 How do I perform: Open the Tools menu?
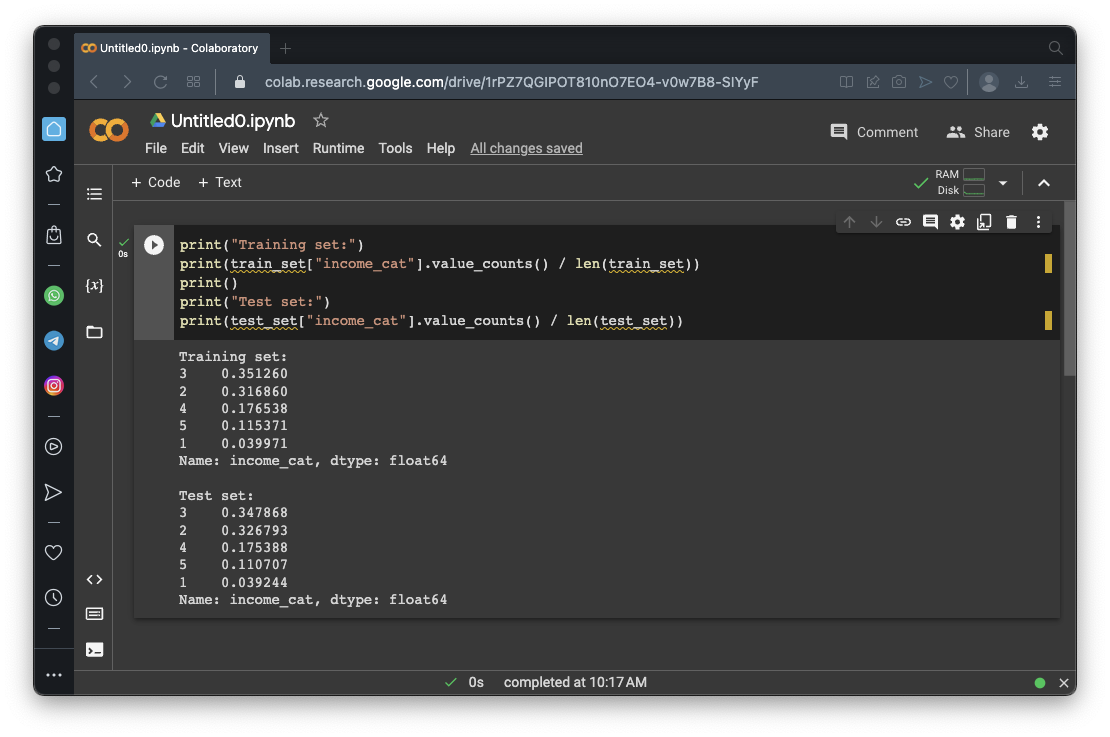pyautogui.click(x=395, y=148)
